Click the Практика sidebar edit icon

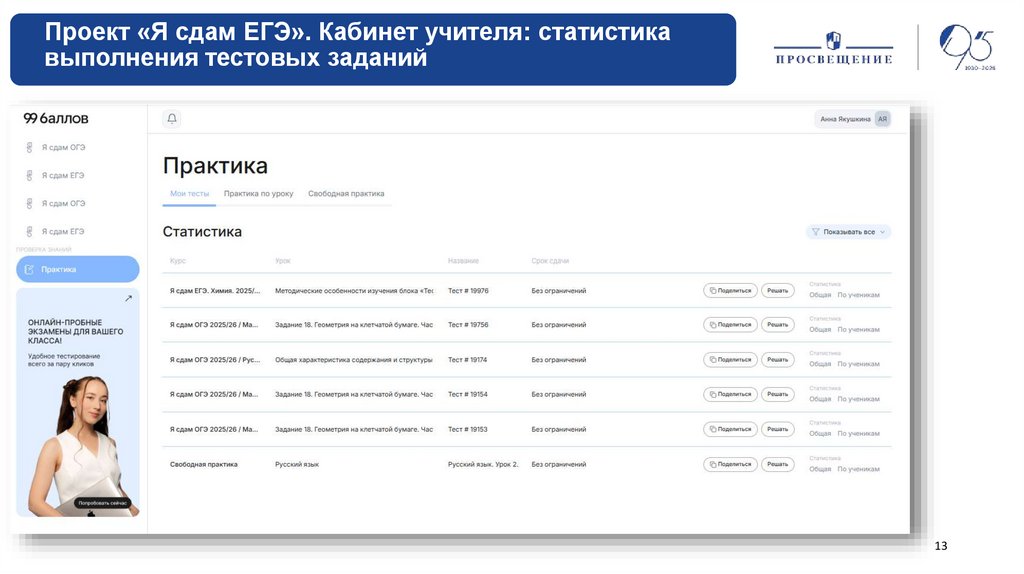pyautogui.click(x=29, y=269)
